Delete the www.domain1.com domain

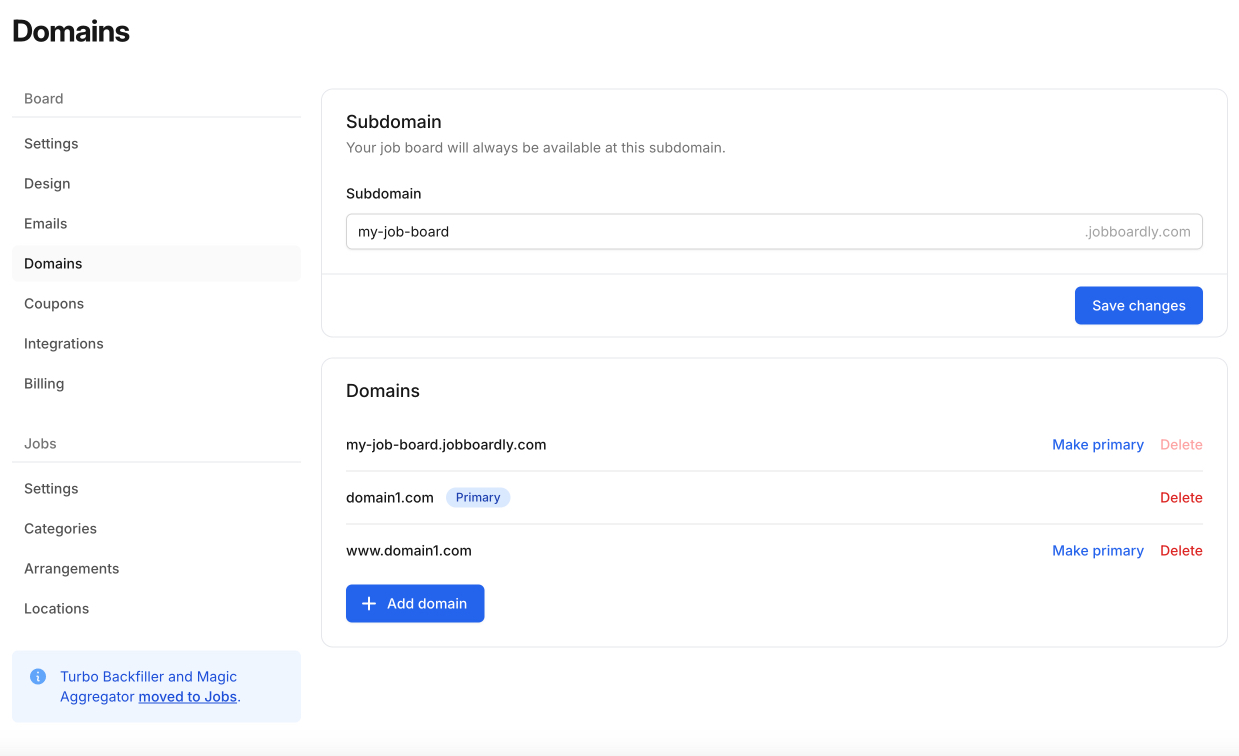coord(1181,550)
